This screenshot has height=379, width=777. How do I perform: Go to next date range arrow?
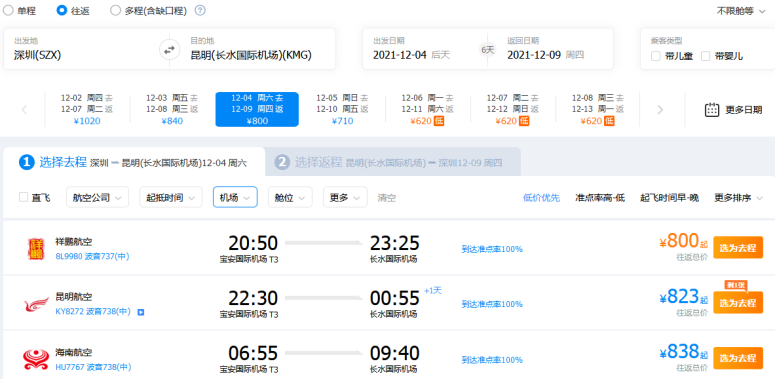pos(660,110)
